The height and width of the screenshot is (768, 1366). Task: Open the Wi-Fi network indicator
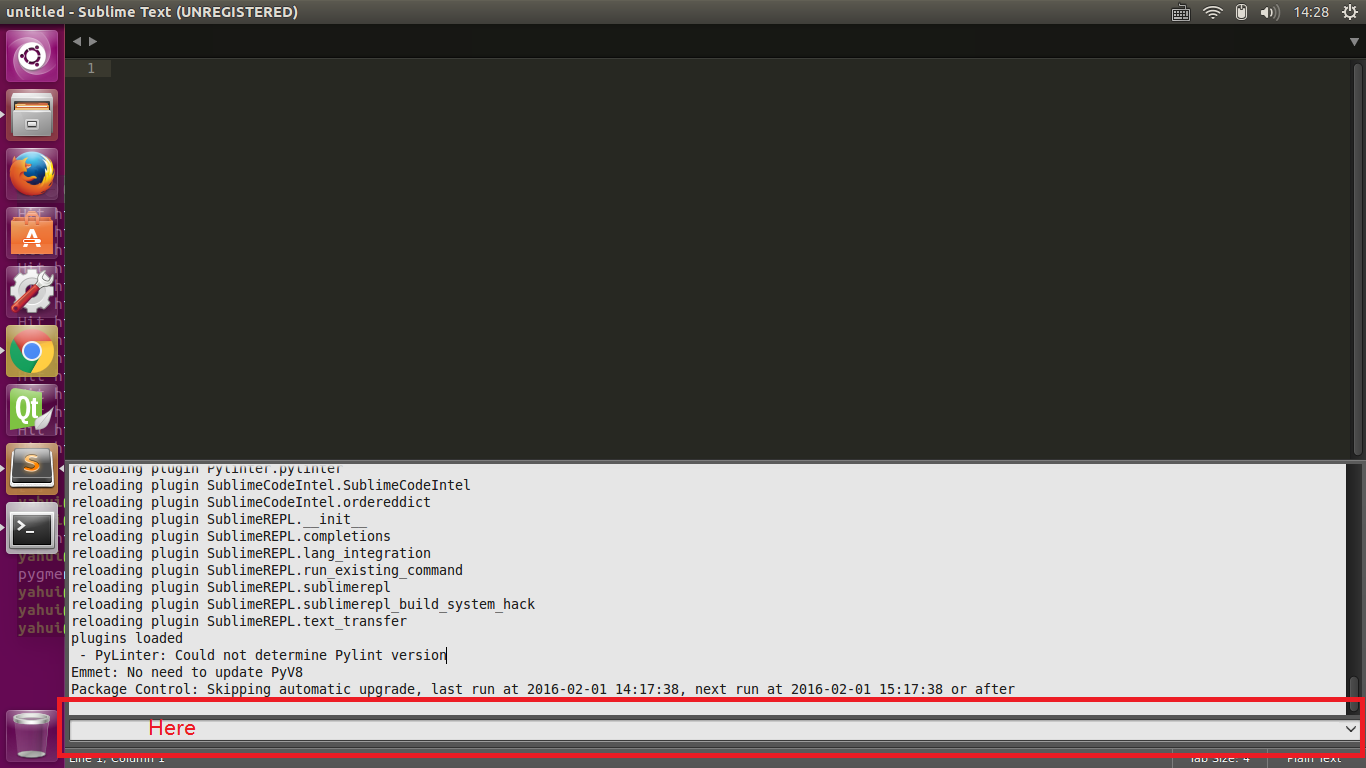pyautogui.click(x=1213, y=12)
